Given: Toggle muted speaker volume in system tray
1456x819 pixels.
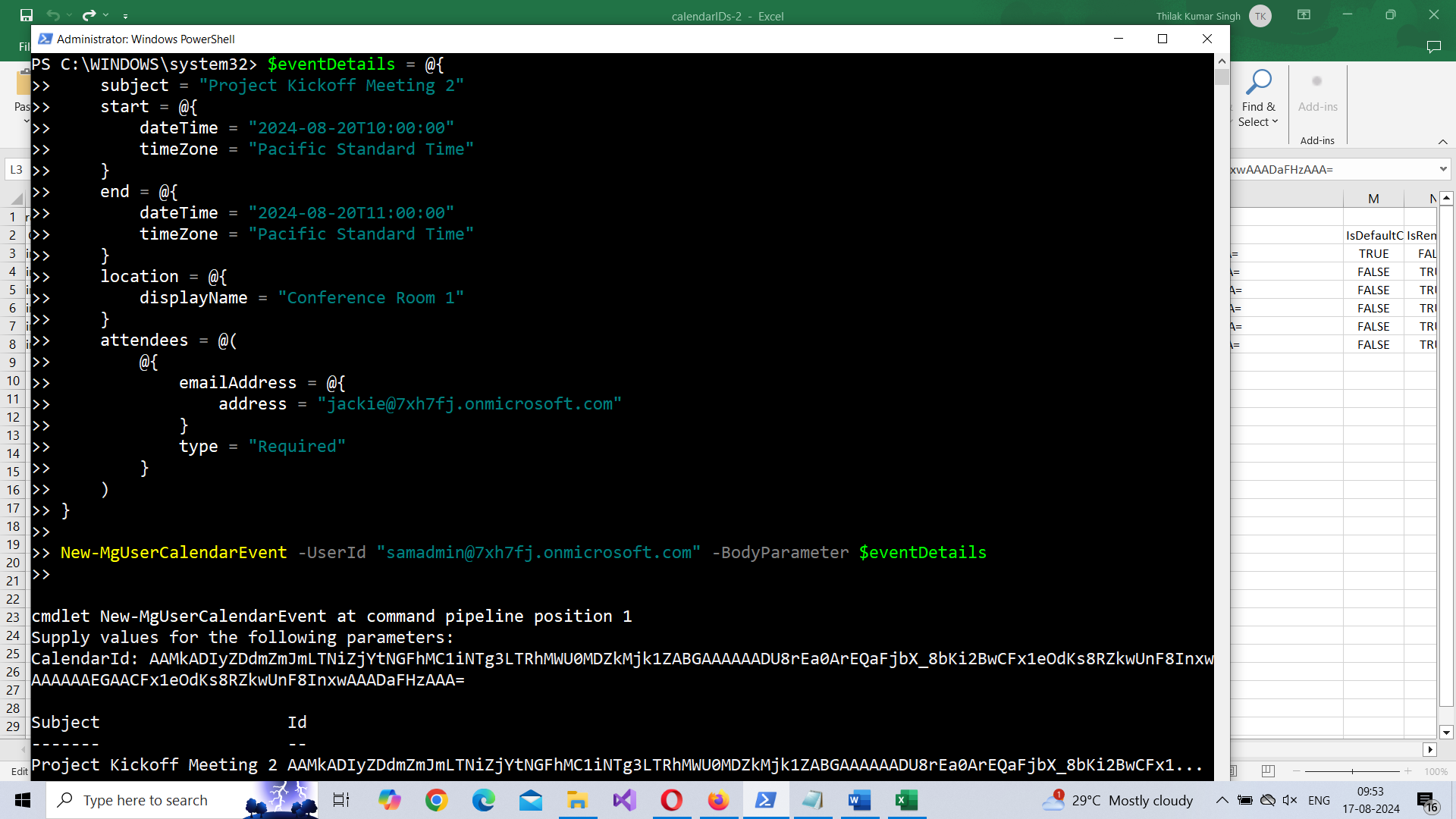Looking at the screenshot, I should point(1290,800).
